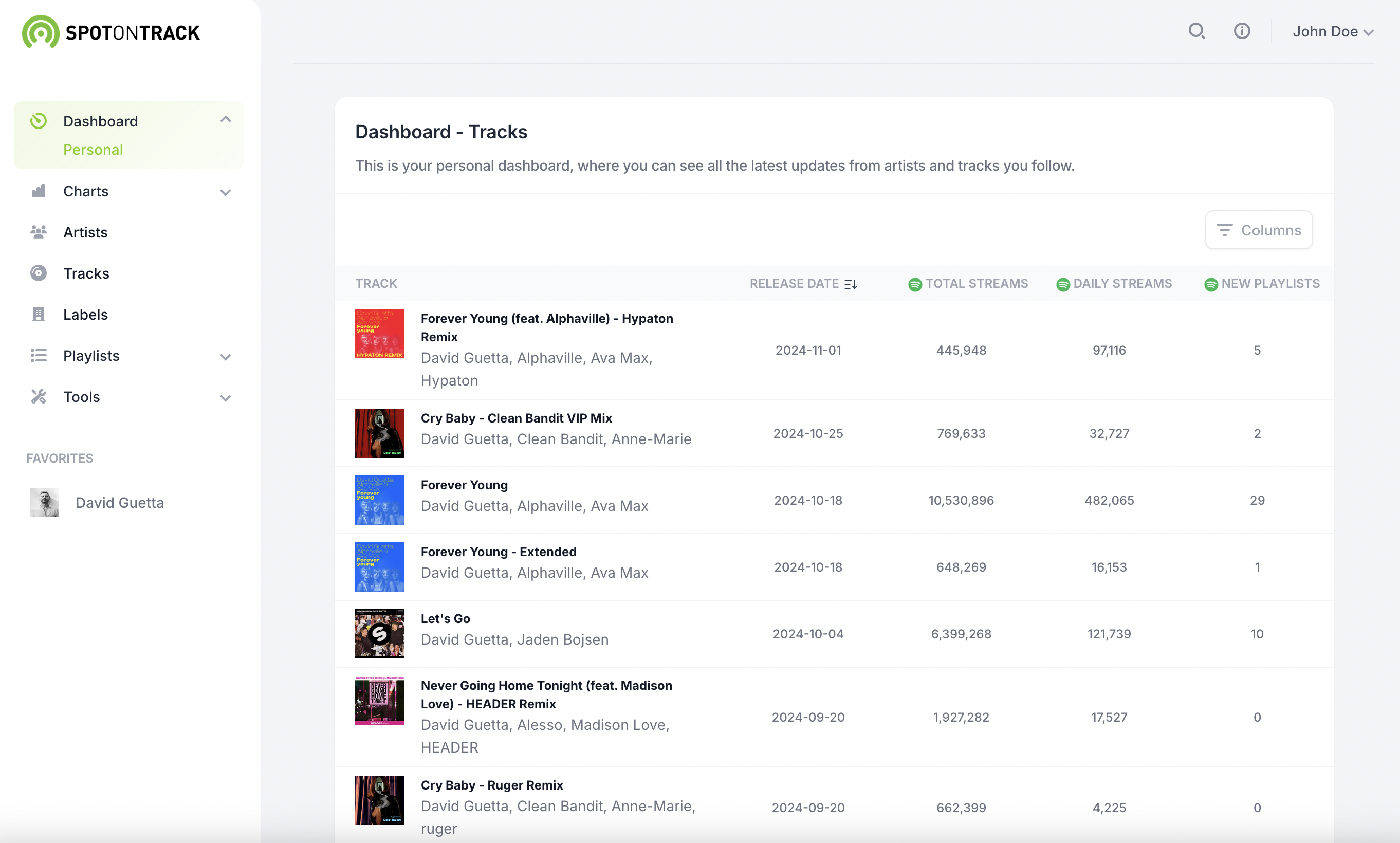
Task: Open Forever Young Hypaton Remix cover art
Action: pyautogui.click(x=379, y=334)
